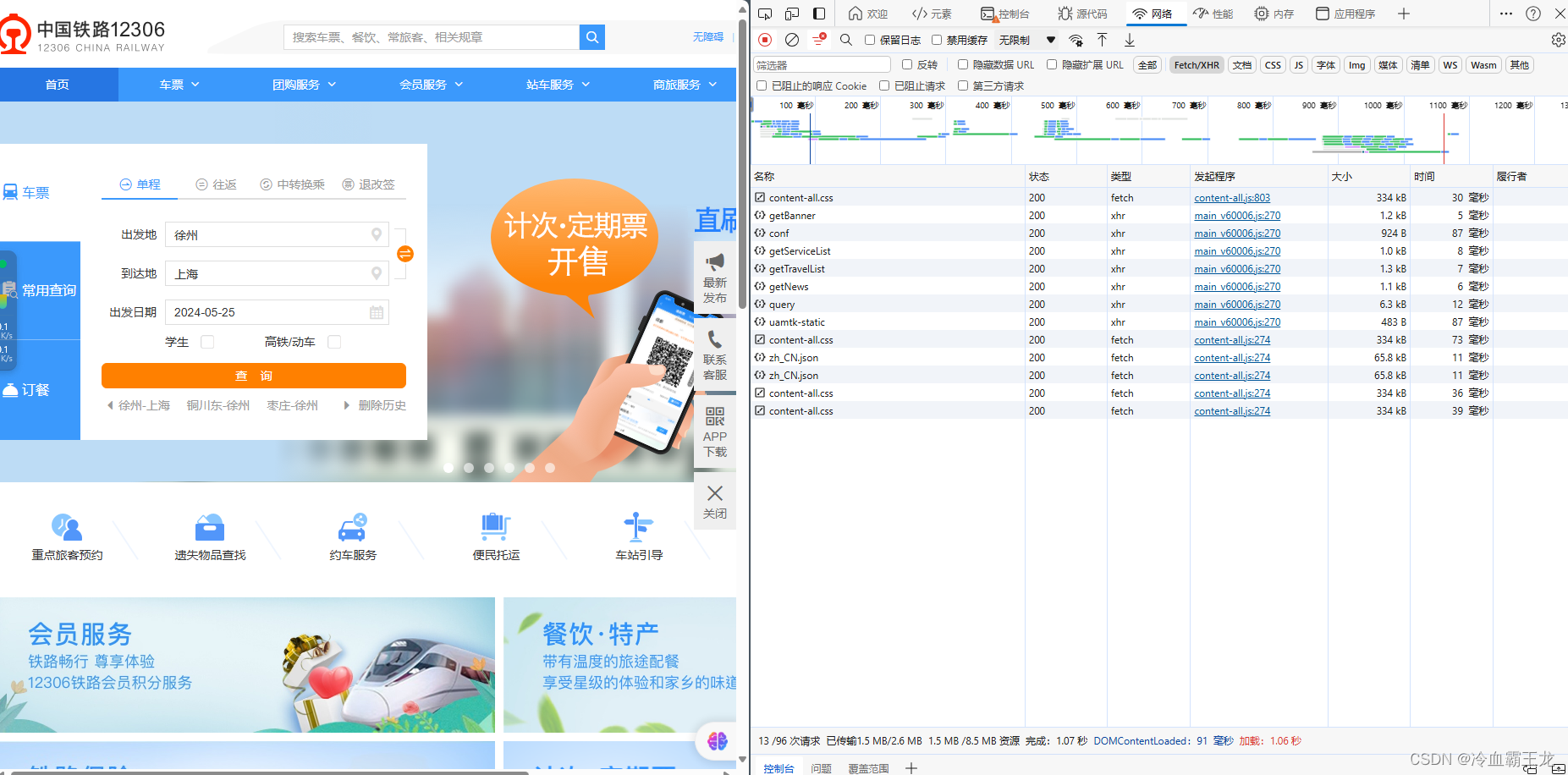Image resolution: width=1568 pixels, height=775 pixels.
Task: Enable the 禁用缓存 checkbox
Action: pyautogui.click(x=937, y=40)
